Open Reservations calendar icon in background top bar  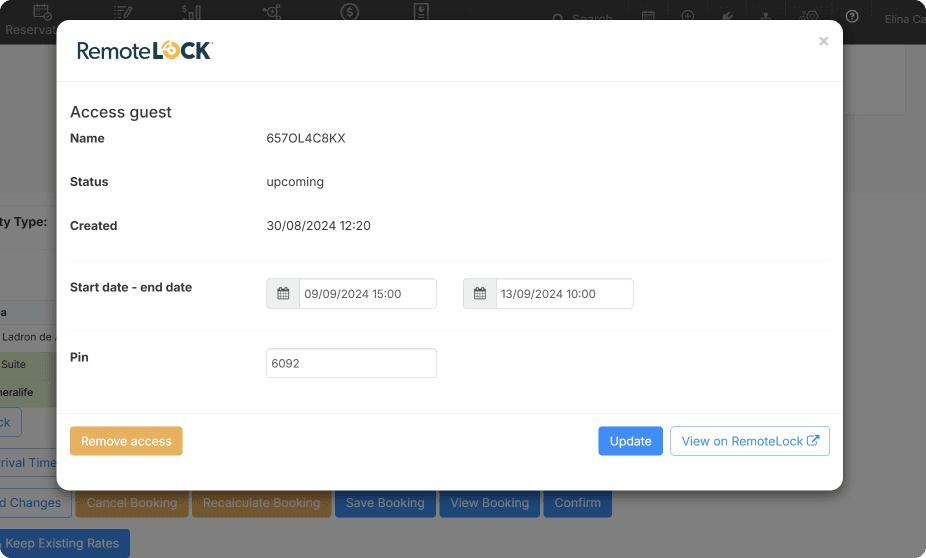(42, 11)
